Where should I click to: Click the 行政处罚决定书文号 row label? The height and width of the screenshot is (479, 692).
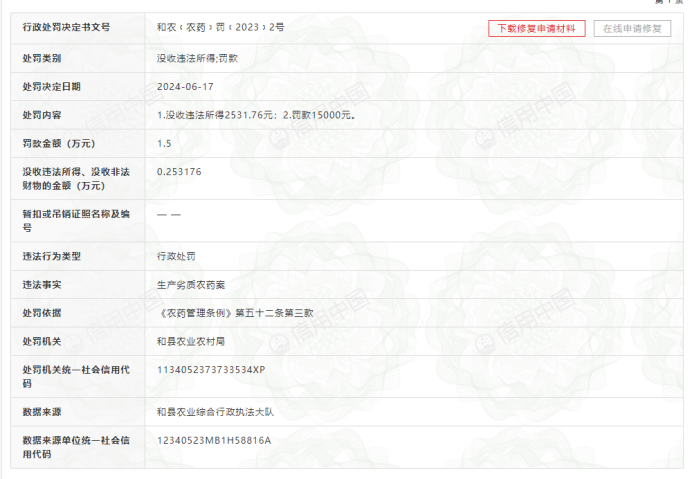point(66,28)
